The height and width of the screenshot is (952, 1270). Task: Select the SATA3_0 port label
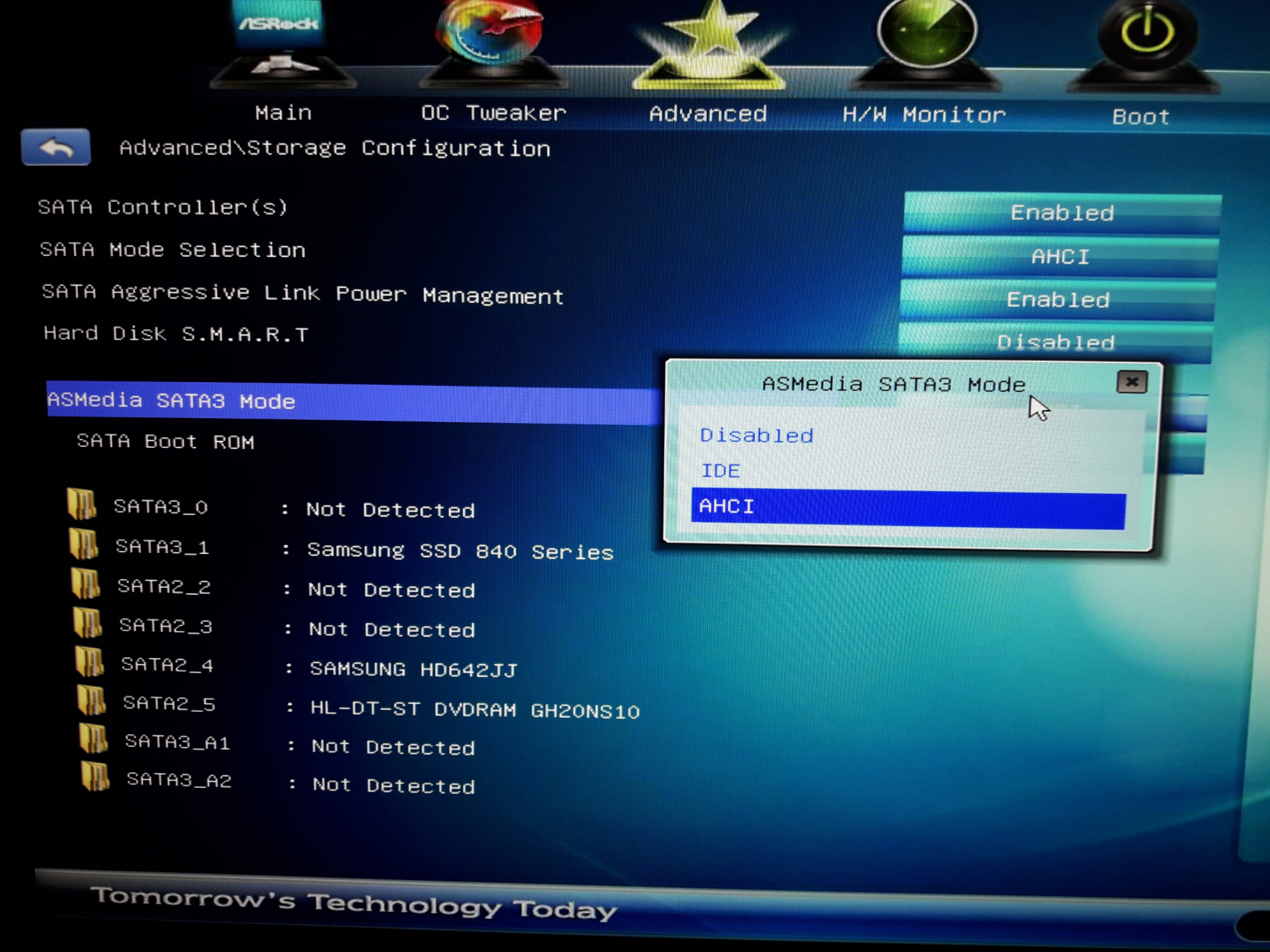pyautogui.click(x=161, y=507)
